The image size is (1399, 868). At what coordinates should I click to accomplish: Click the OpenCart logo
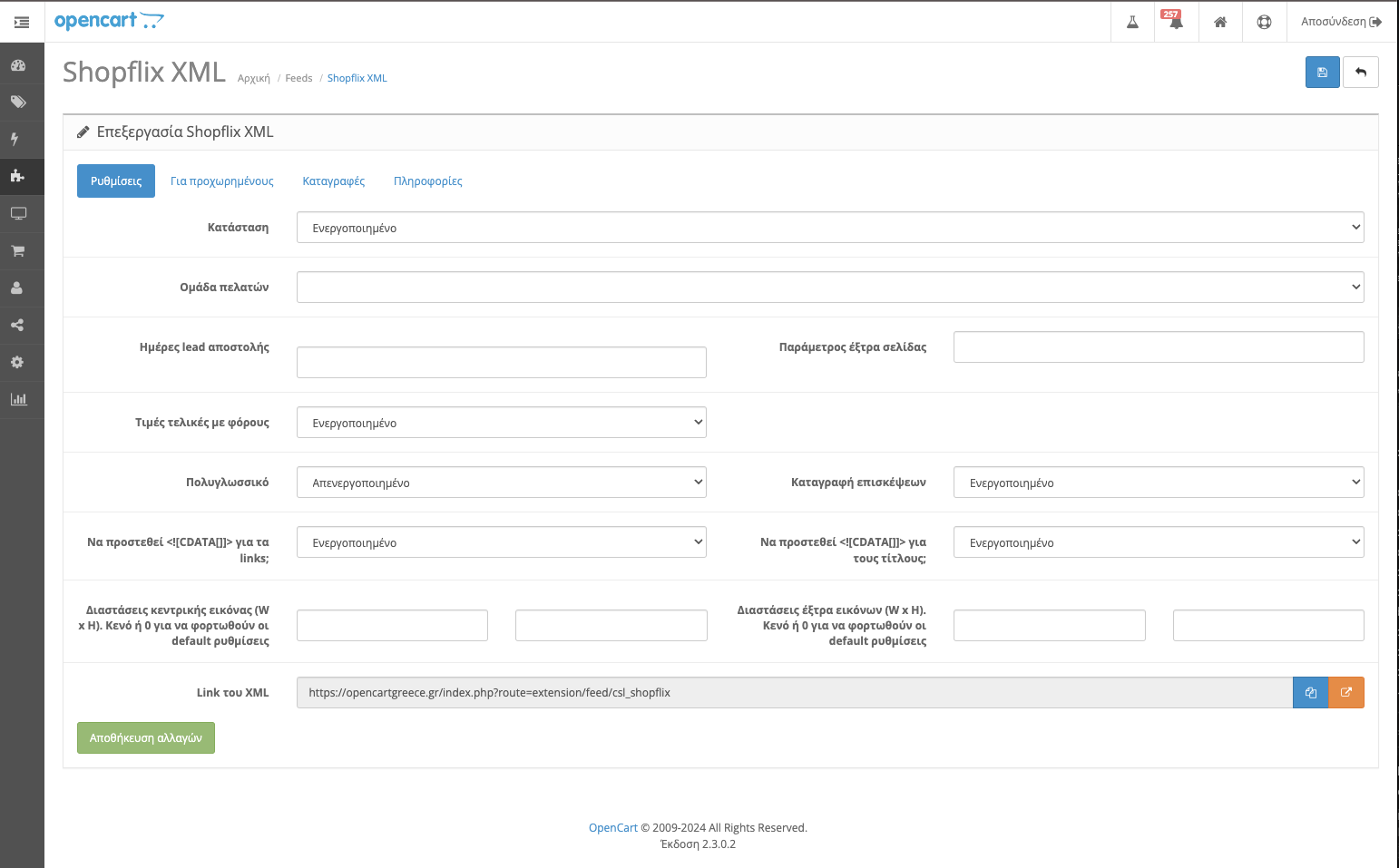(x=109, y=21)
